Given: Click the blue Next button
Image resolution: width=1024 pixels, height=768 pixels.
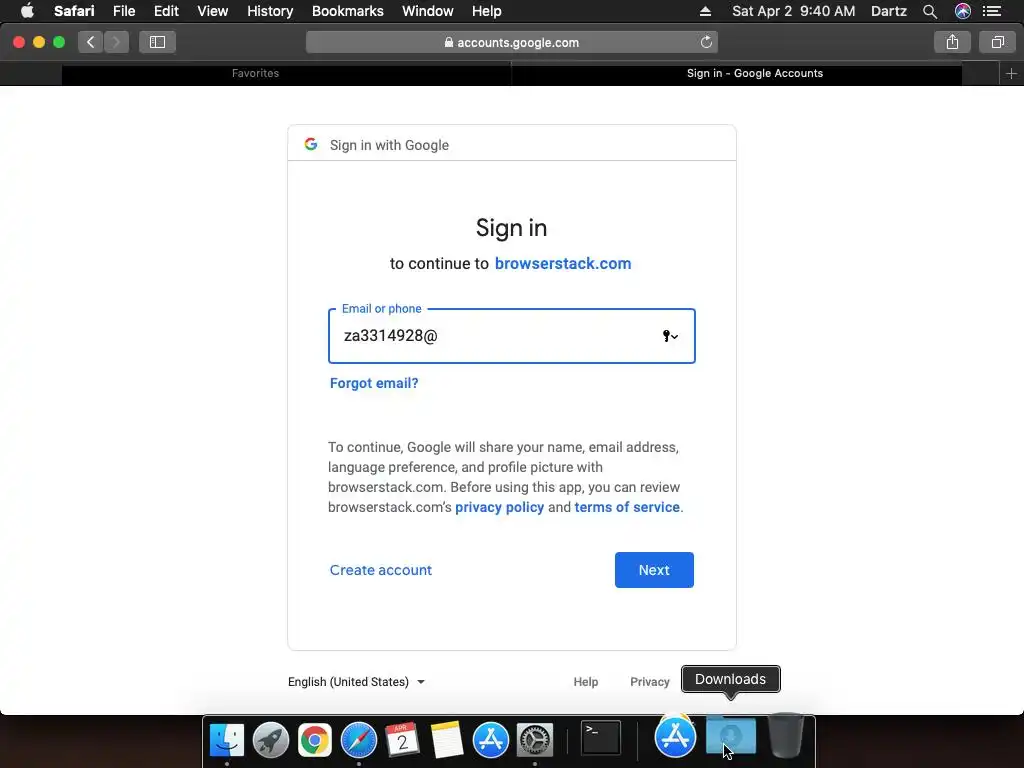Looking at the screenshot, I should click(654, 570).
